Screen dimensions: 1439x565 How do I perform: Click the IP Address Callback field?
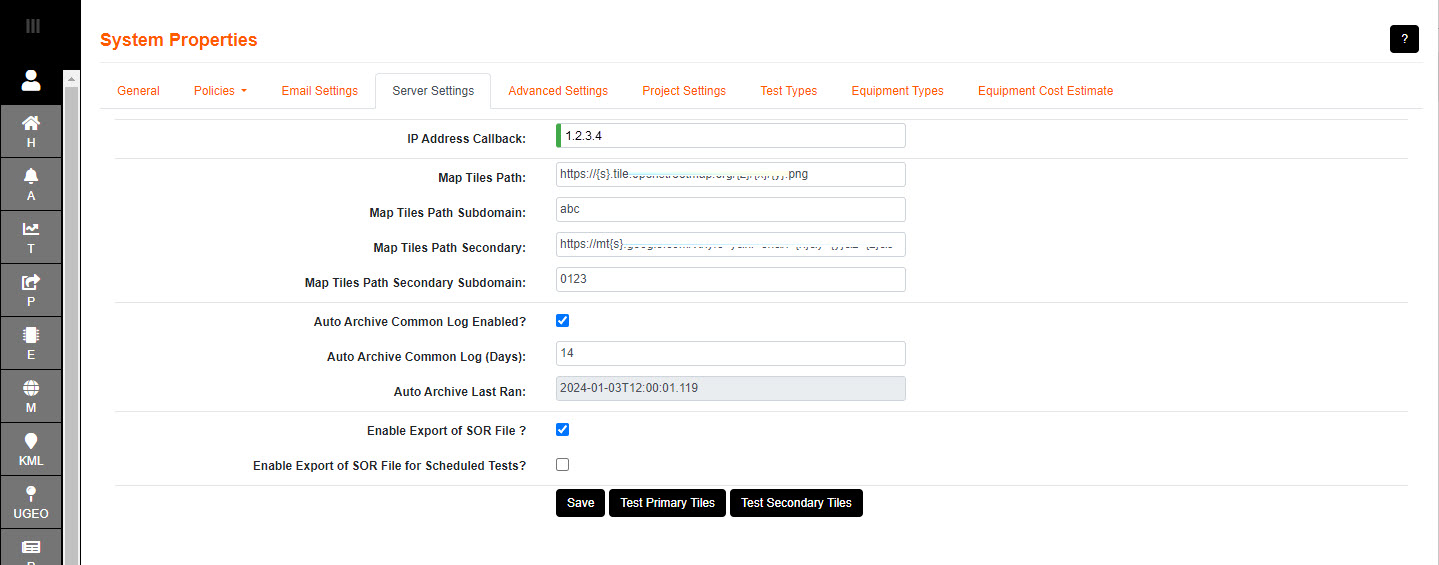(x=732, y=136)
